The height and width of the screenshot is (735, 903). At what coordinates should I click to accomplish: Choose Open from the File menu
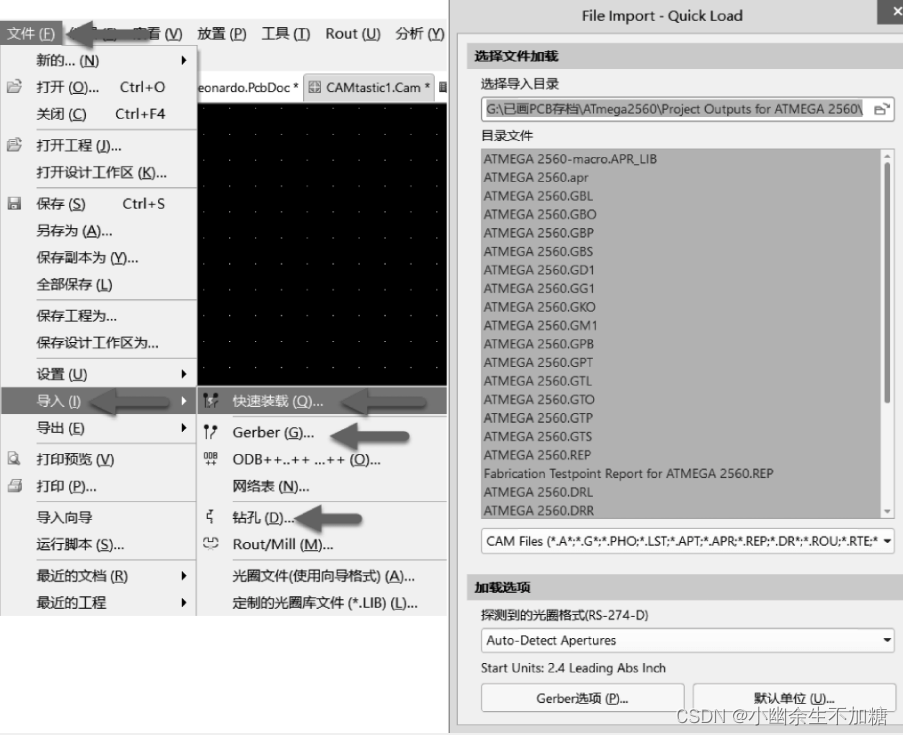coord(99,87)
